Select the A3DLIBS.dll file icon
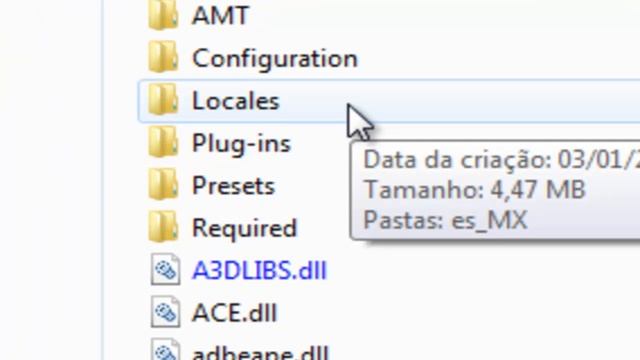The image size is (640, 360). [165, 269]
